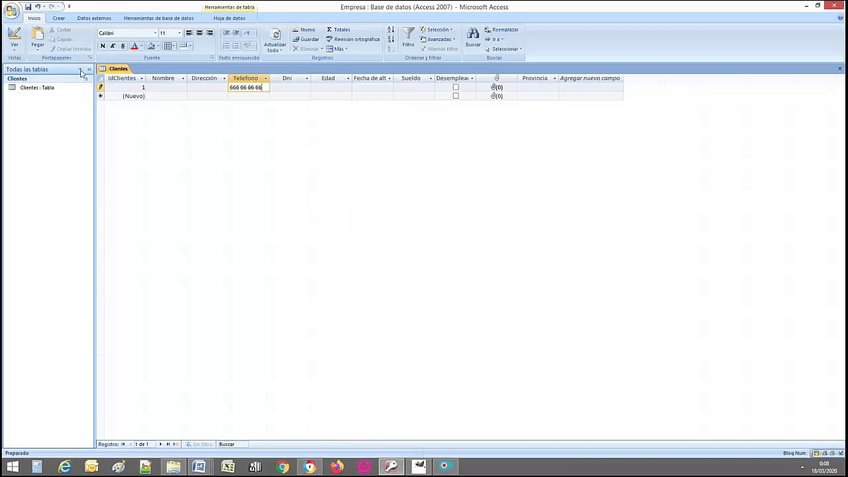The height and width of the screenshot is (477, 848).
Task: Open font color dropdown arrow
Action: (x=142, y=46)
